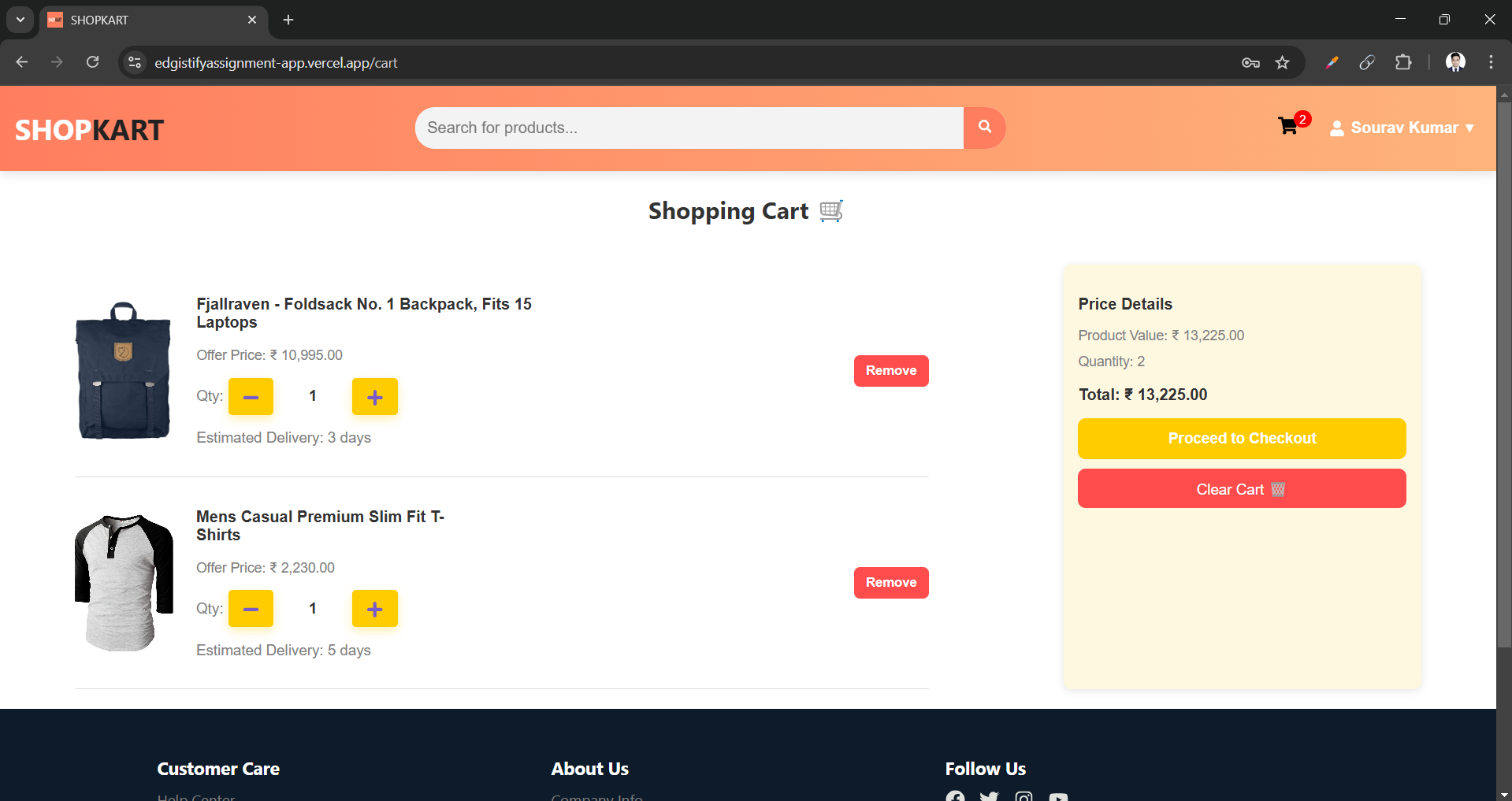
Task: Open the tab search dropdown arrow
Action: [x=20, y=20]
